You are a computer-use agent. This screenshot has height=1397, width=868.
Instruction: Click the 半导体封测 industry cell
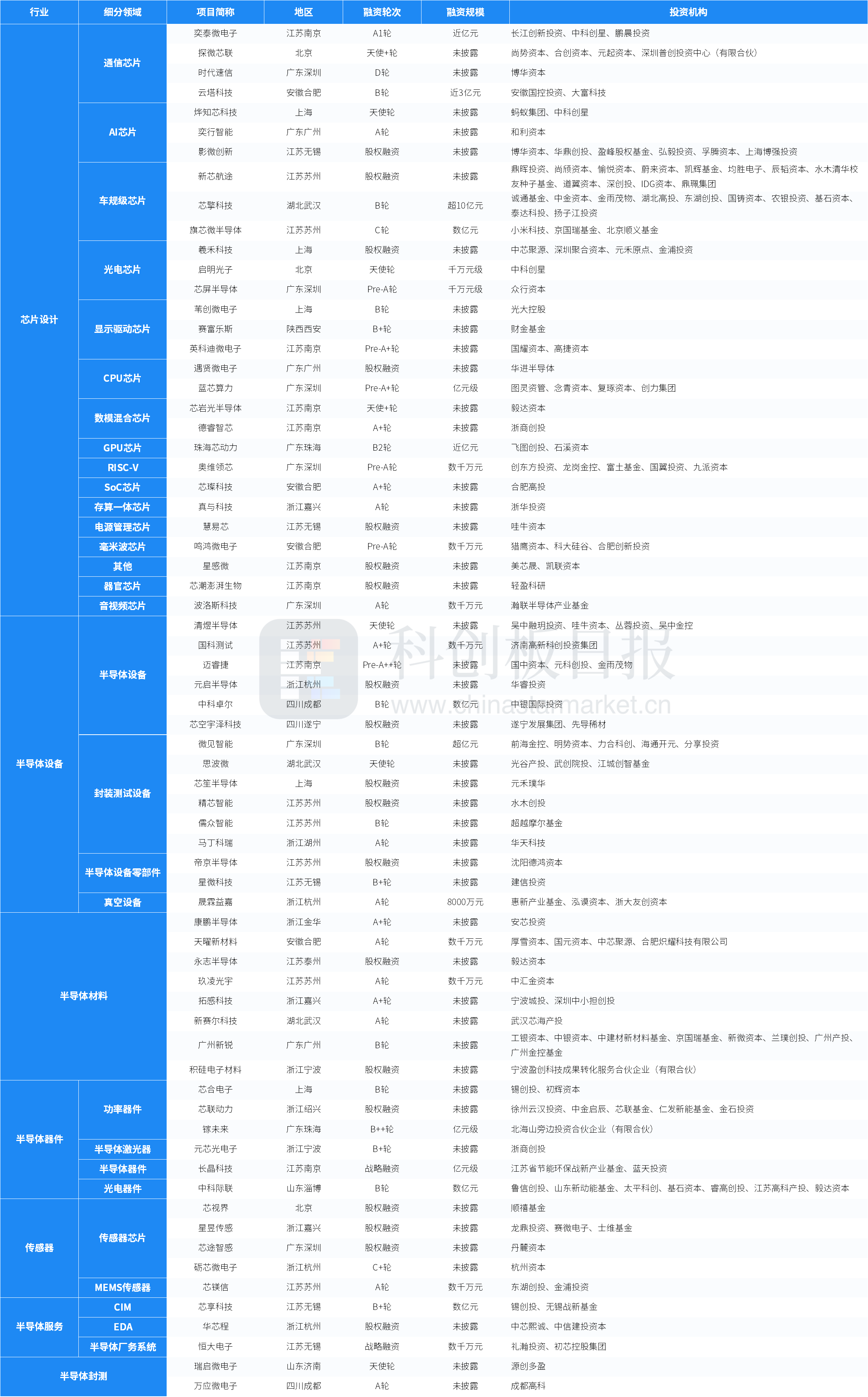[x=84, y=1376]
